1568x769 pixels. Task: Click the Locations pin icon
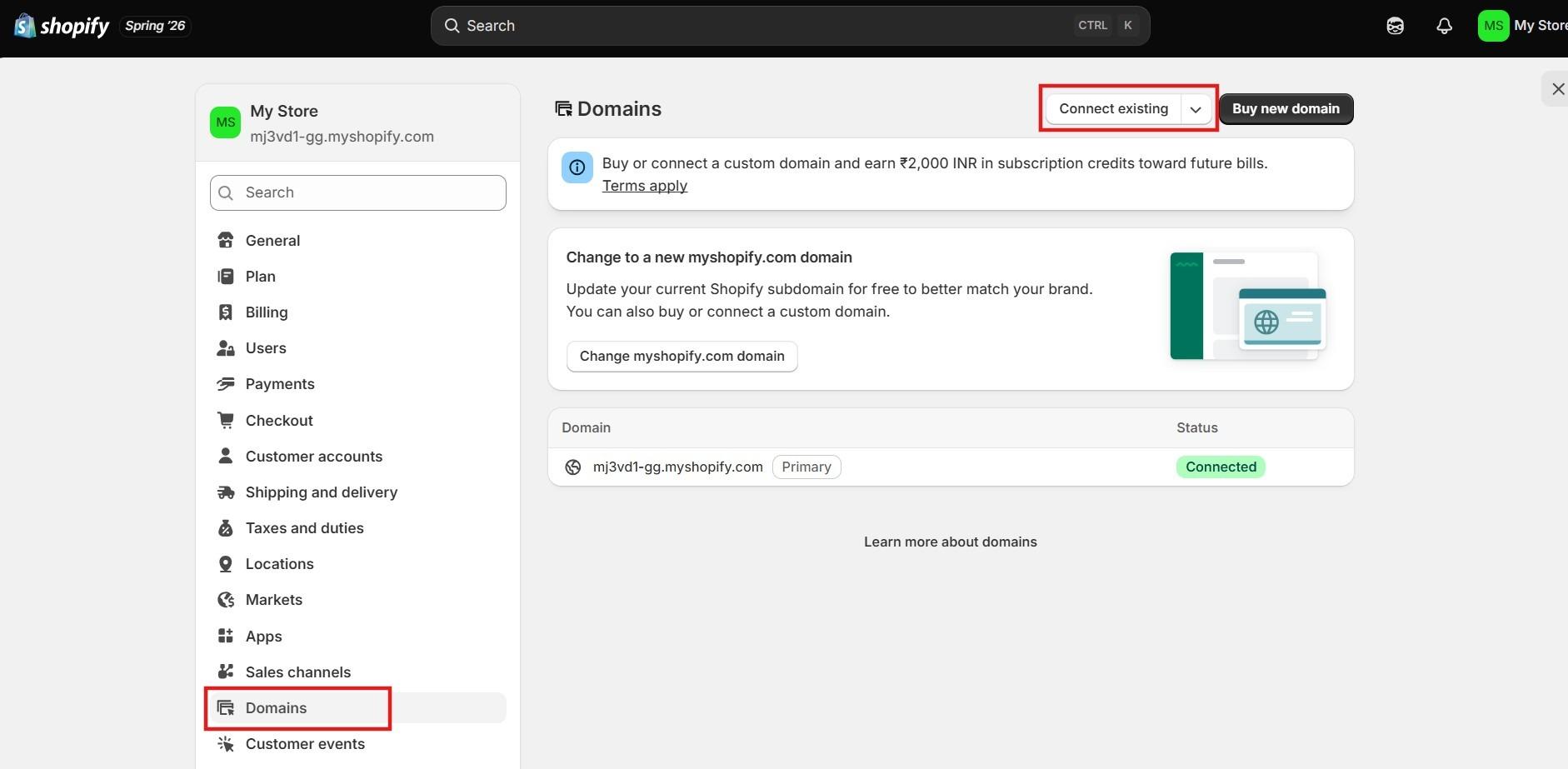(225, 564)
